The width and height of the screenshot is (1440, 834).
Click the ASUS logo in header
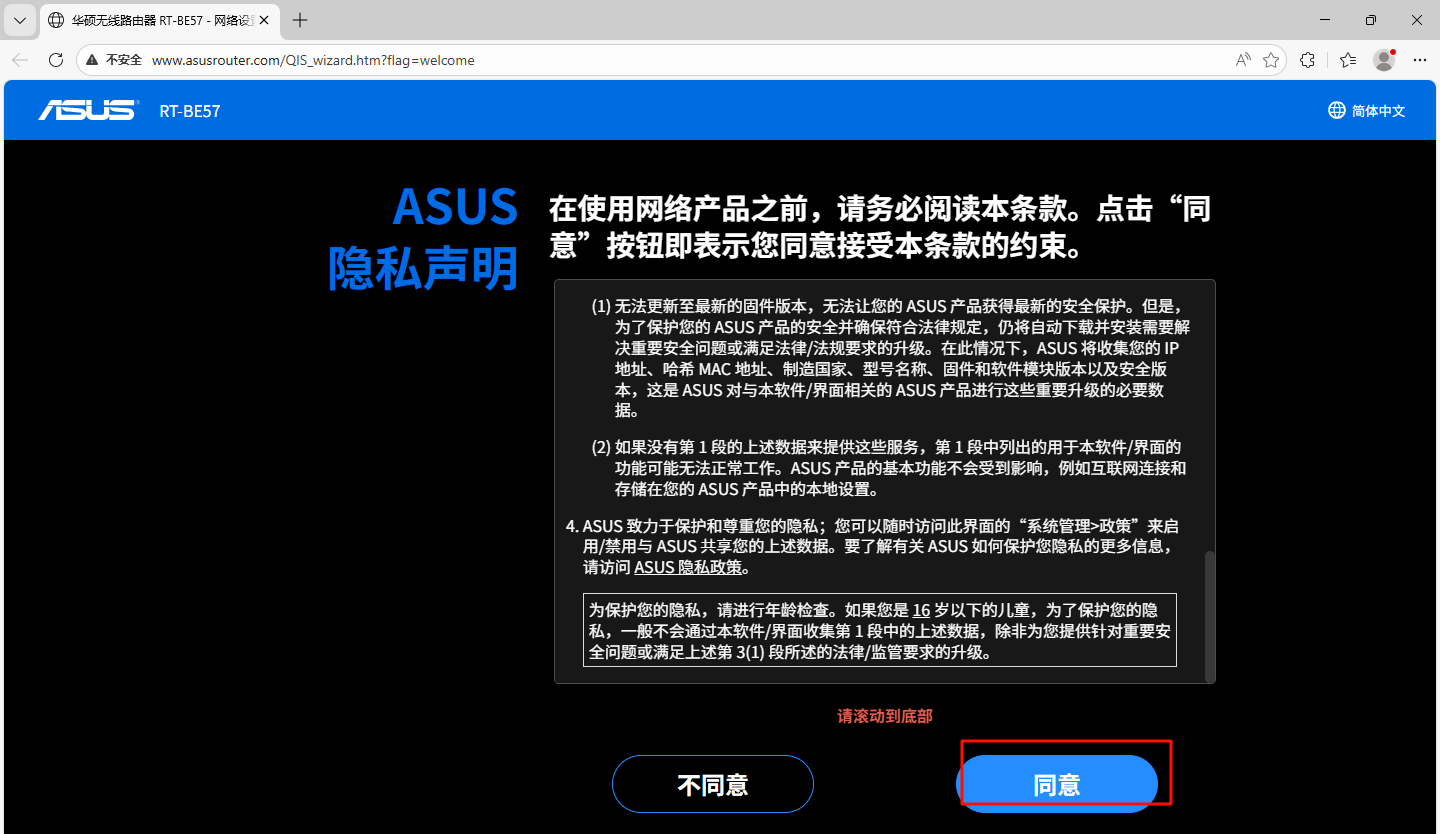(x=88, y=110)
